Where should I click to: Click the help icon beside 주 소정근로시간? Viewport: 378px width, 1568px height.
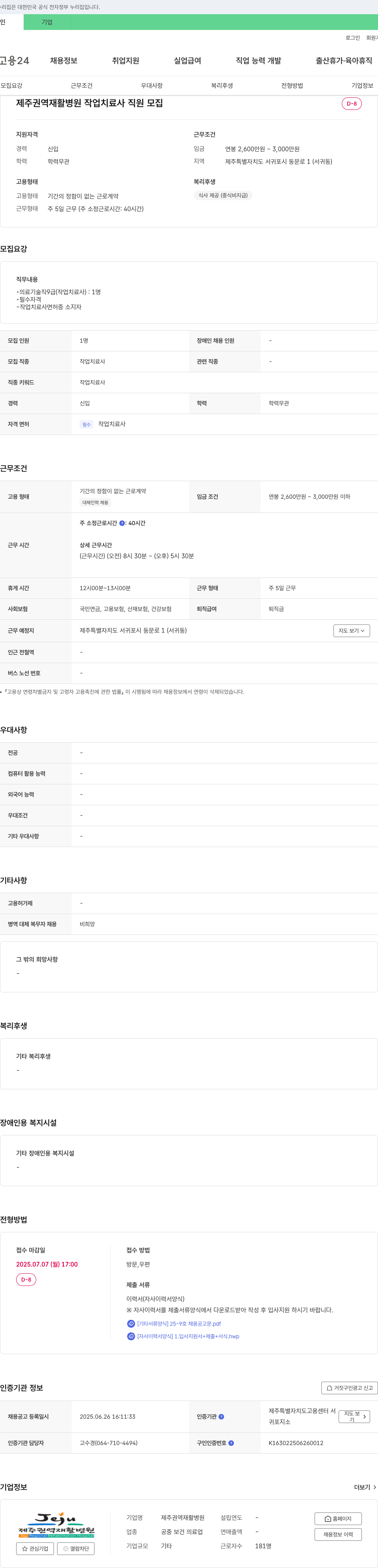[122, 523]
